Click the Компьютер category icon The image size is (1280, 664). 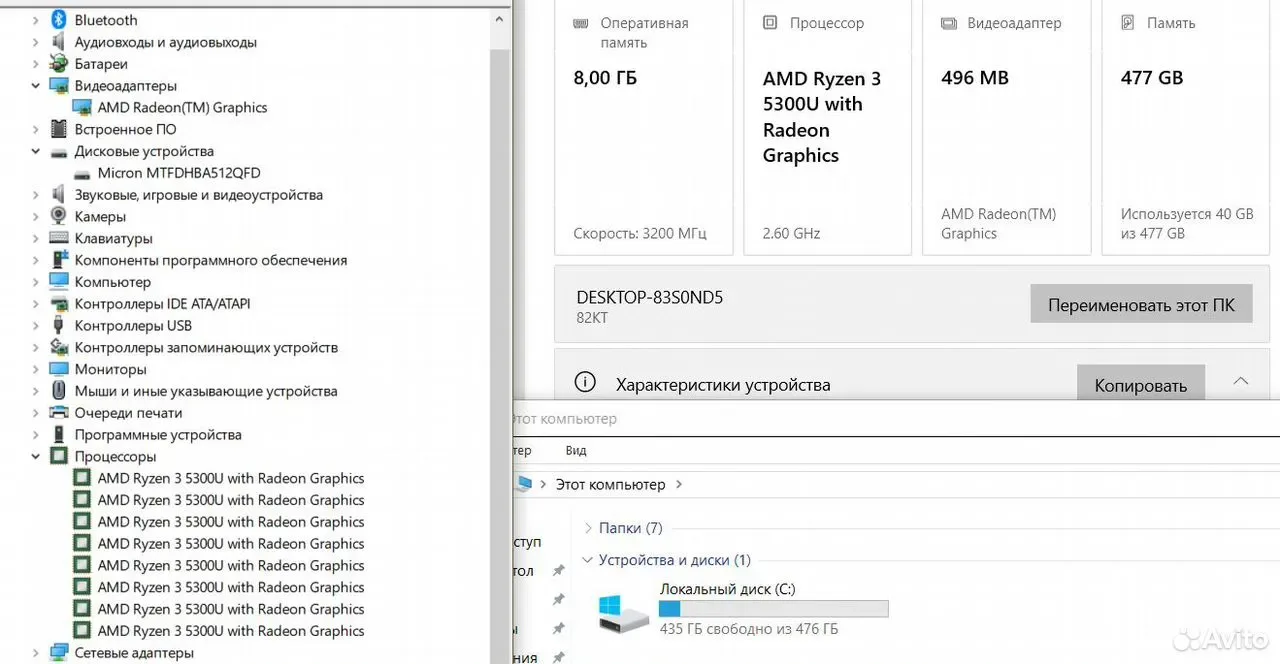click(x=58, y=282)
